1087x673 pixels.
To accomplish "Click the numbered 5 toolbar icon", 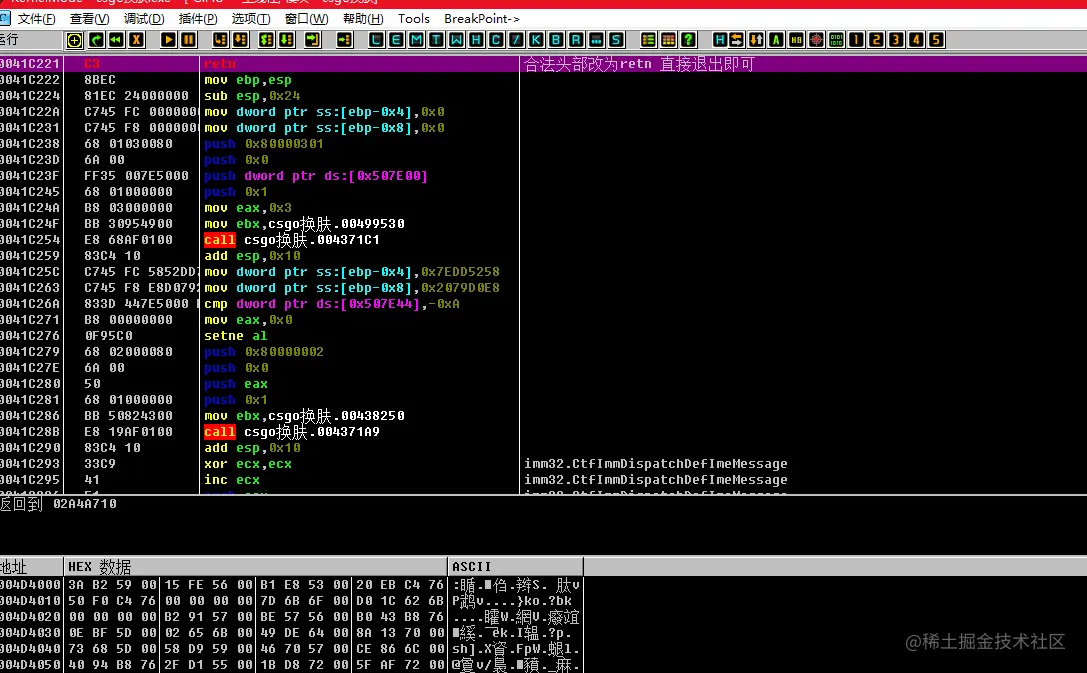I will pyautogui.click(x=937, y=40).
